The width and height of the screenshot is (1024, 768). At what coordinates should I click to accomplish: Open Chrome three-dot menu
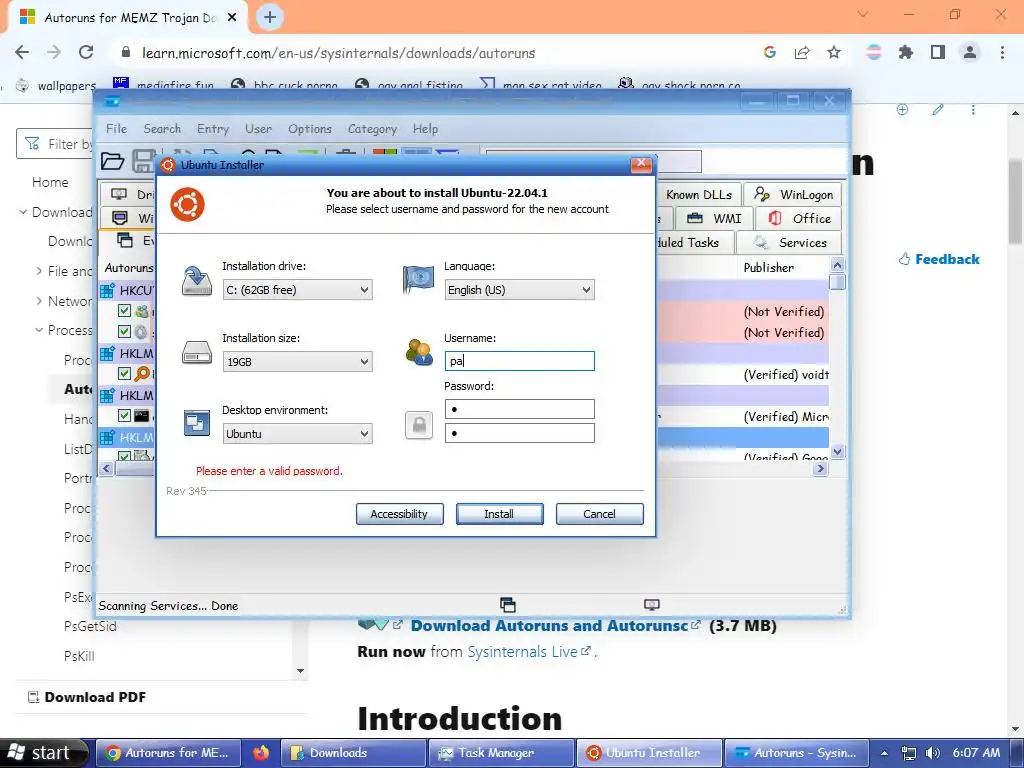(x=1002, y=52)
